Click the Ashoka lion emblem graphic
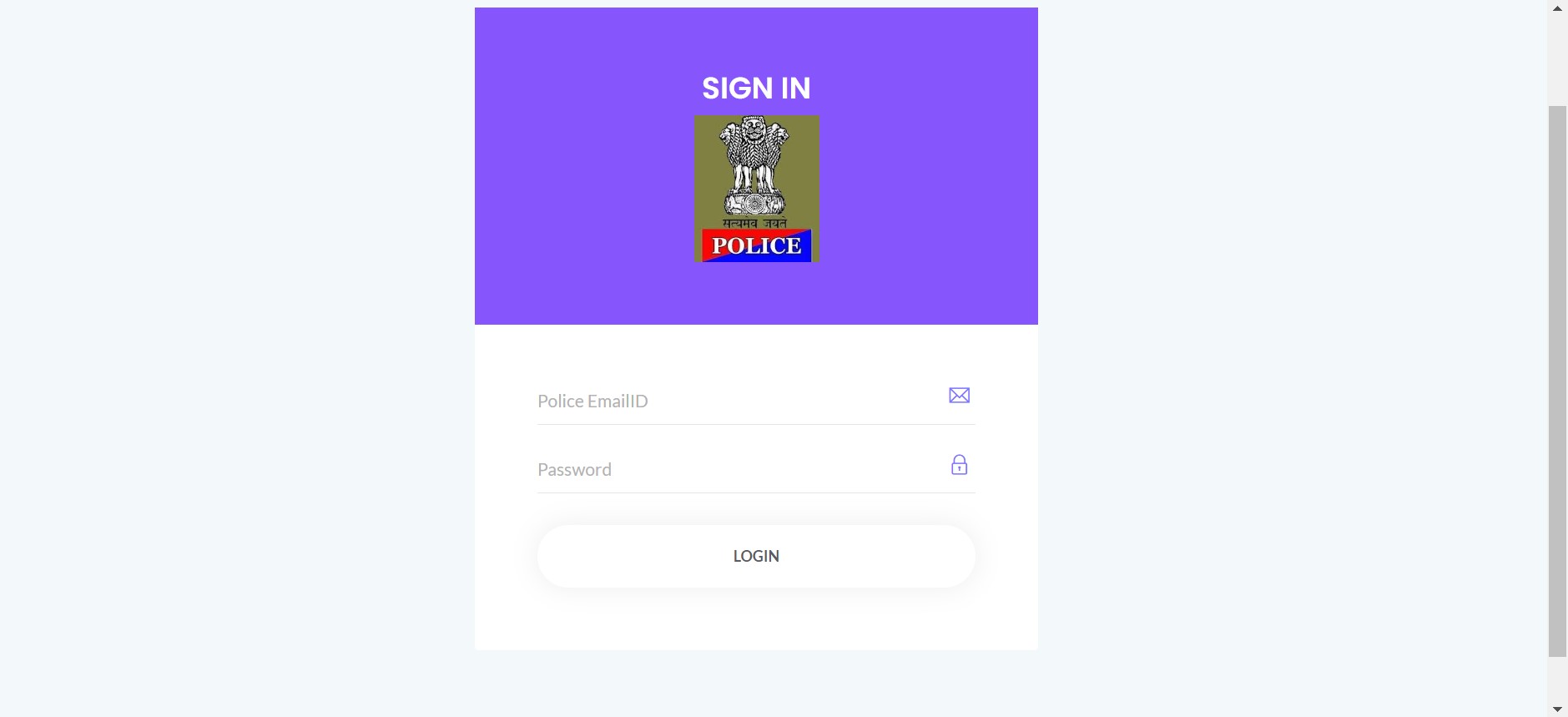This screenshot has width=1568, height=717. pyautogui.click(x=755, y=166)
